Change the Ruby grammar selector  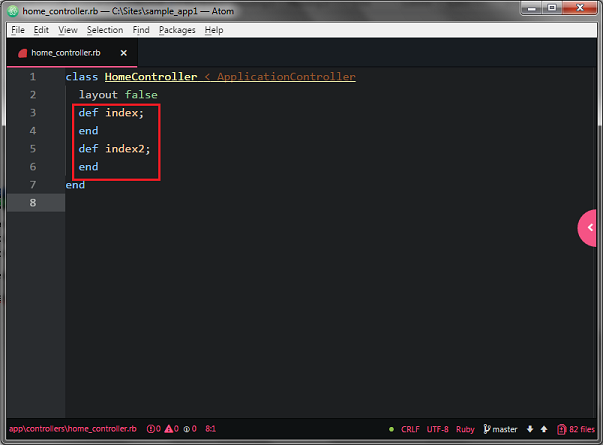click(465, 429)
